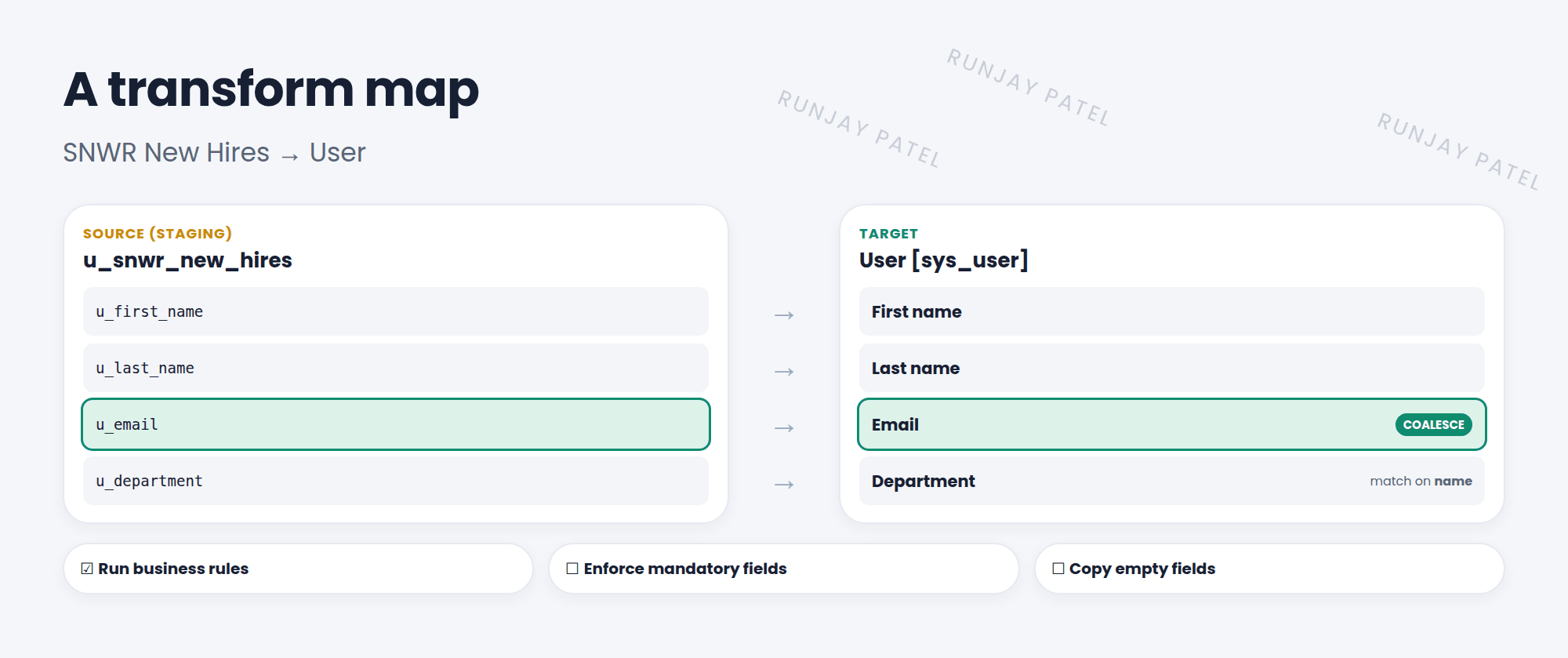Screen dimensions: 1568x658
Task: Select the Department target field
Action: tap(1172, 481)
